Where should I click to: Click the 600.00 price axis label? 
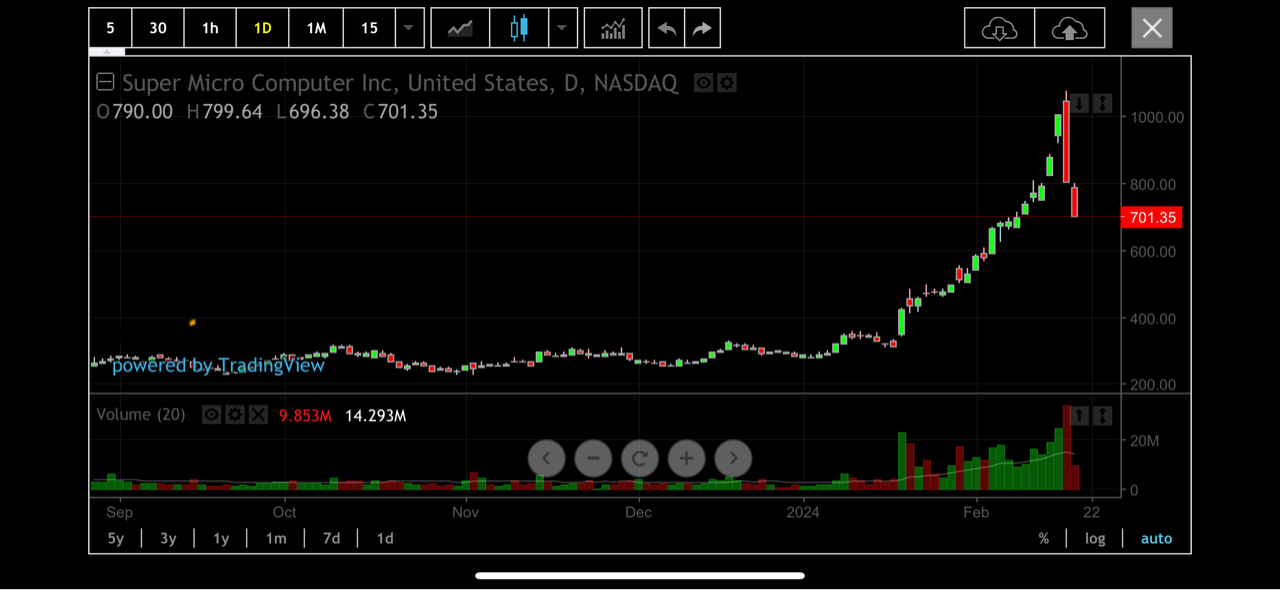[x=1153, y=251]
